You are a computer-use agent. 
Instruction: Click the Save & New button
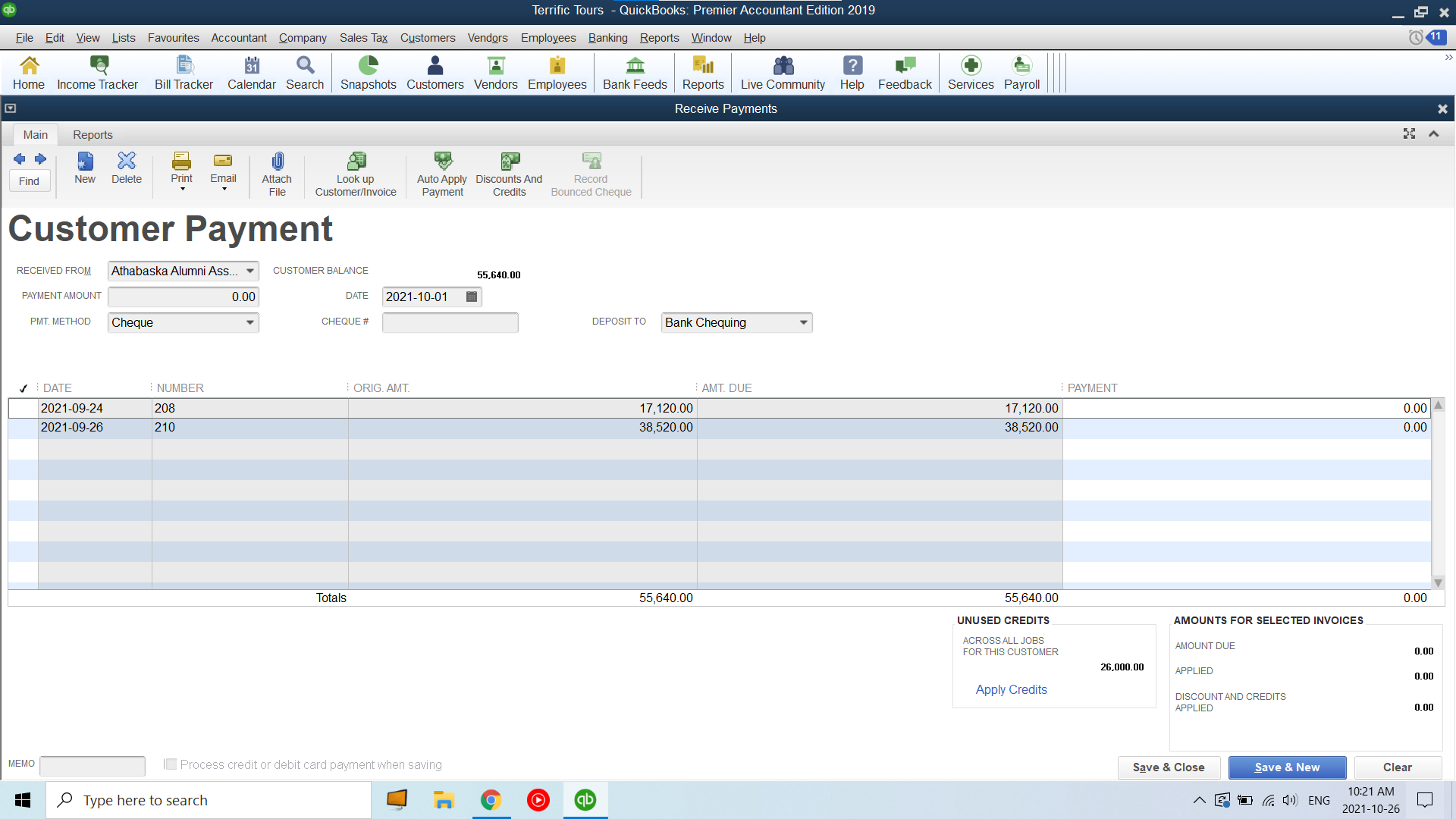click(1287, 767)
